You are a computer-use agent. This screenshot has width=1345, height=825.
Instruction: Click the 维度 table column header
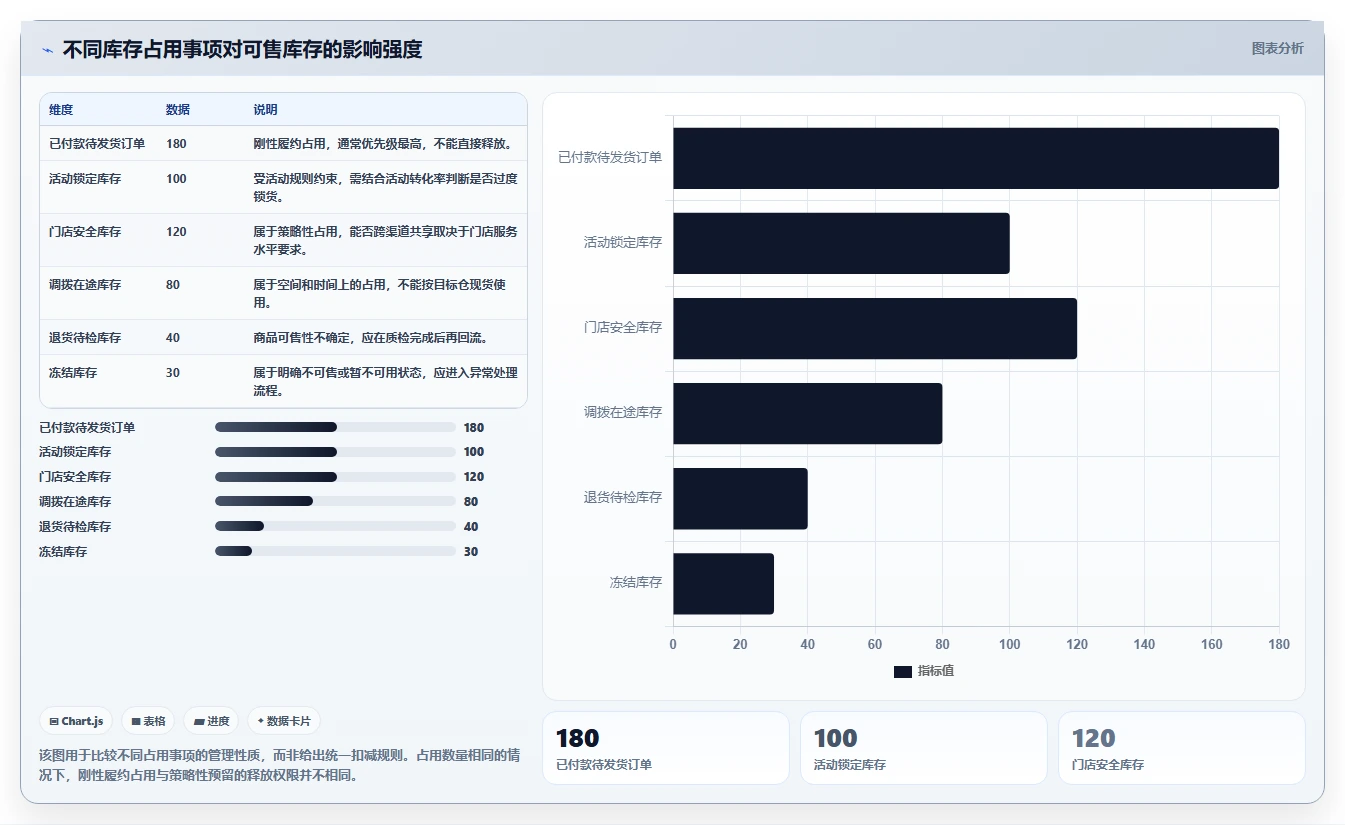pos(61,109)
